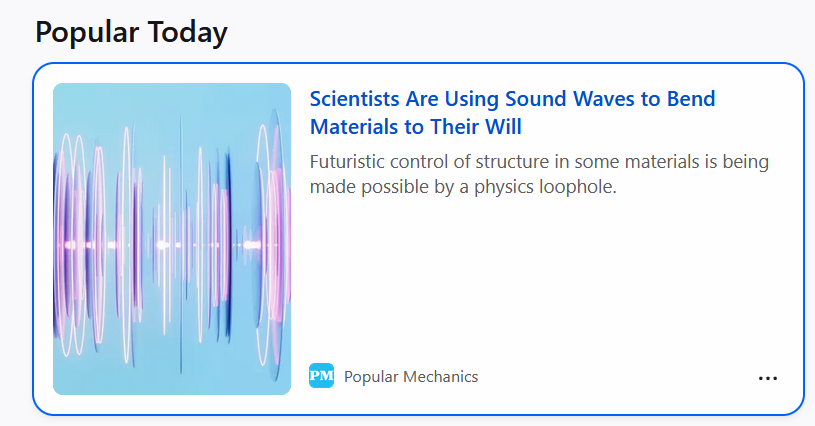Click the glowing center of the waveform image
Screen dimensions: 815x426
[x=163, y=244]
